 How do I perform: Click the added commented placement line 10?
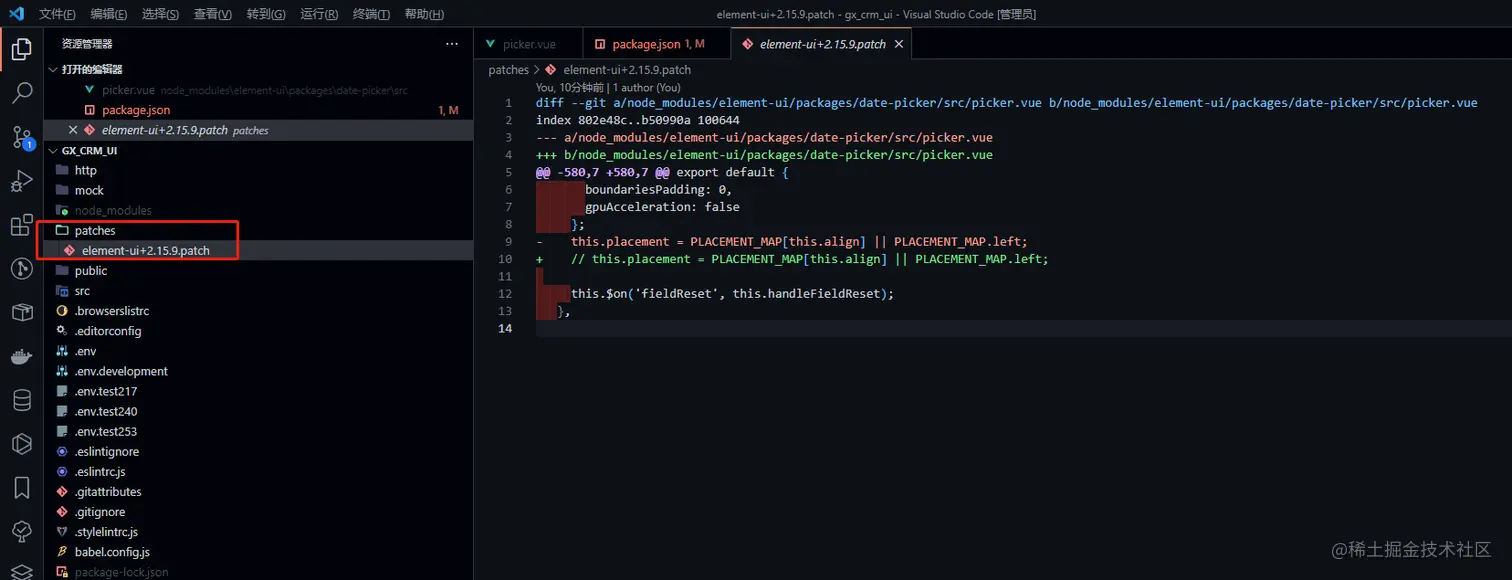point(792,259)
